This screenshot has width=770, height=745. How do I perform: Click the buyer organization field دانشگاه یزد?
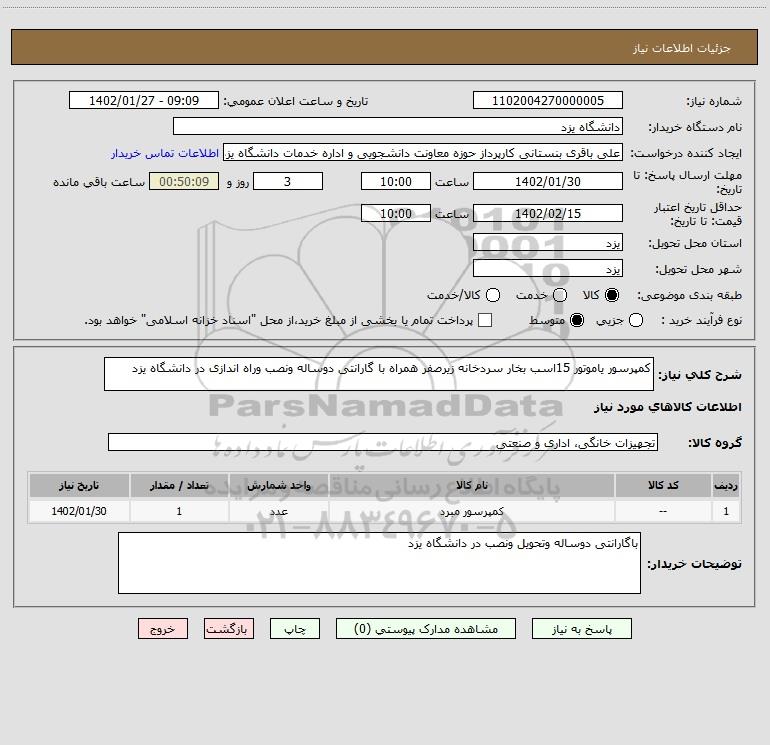pos(398,126)
